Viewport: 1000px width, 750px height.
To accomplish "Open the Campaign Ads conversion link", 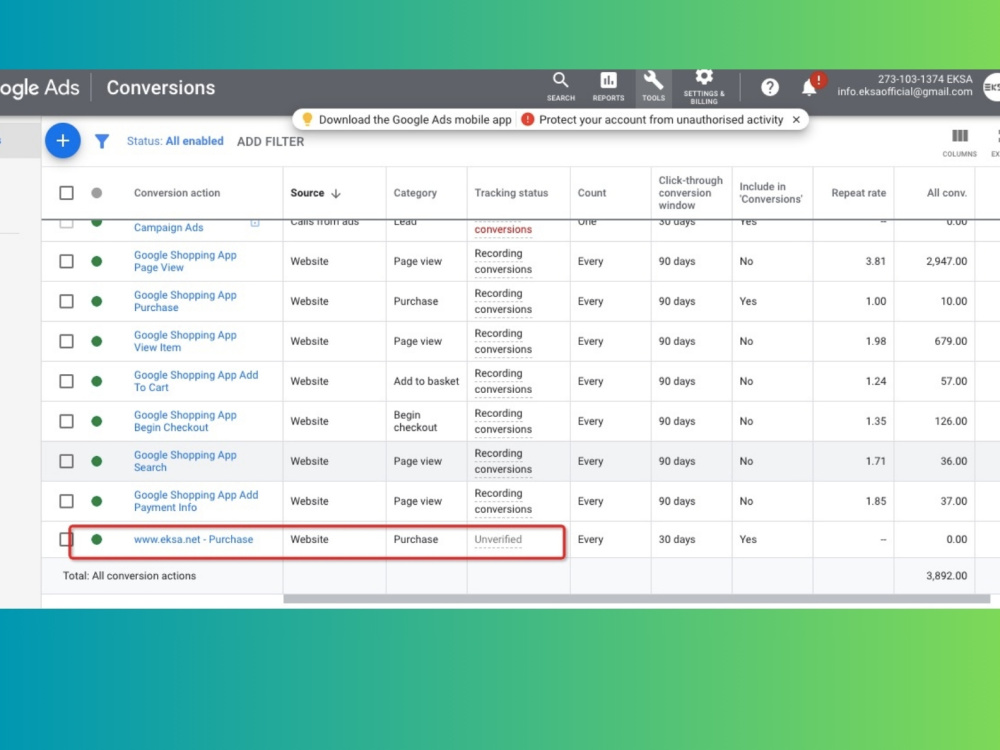I will [168, 228].
